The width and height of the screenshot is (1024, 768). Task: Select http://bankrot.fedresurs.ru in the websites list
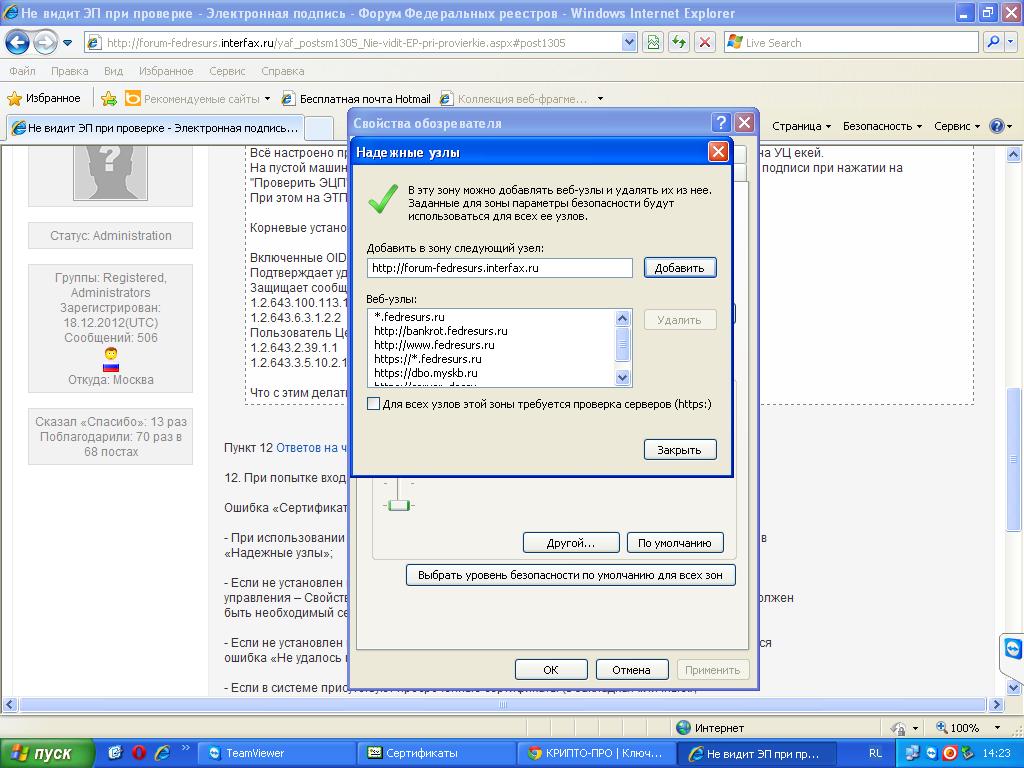tap(441, 331)
